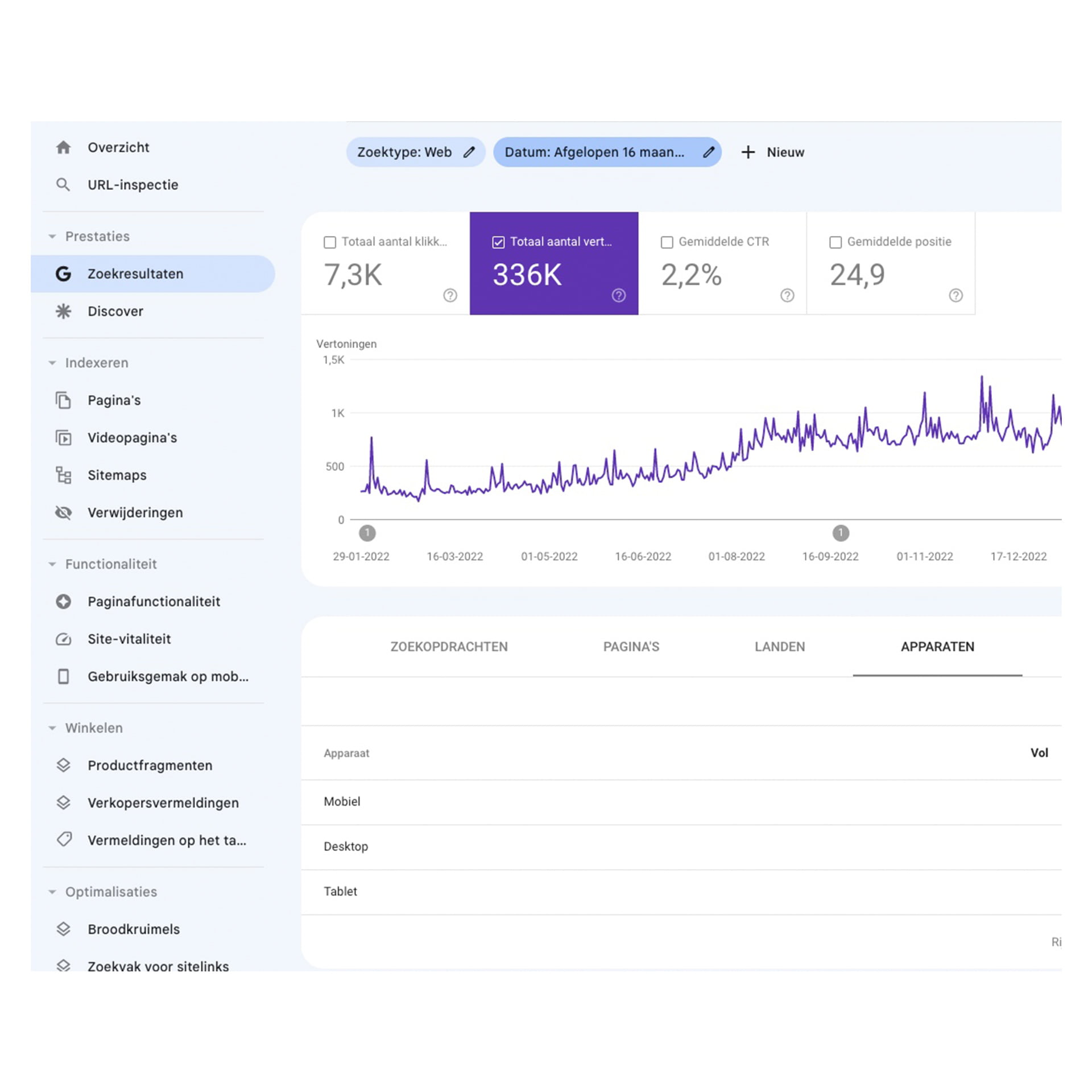Open Site-vitaliteit via the speedometer icon
Viewport: 1092px width, 1092px height.
click(x=64, y=639)
